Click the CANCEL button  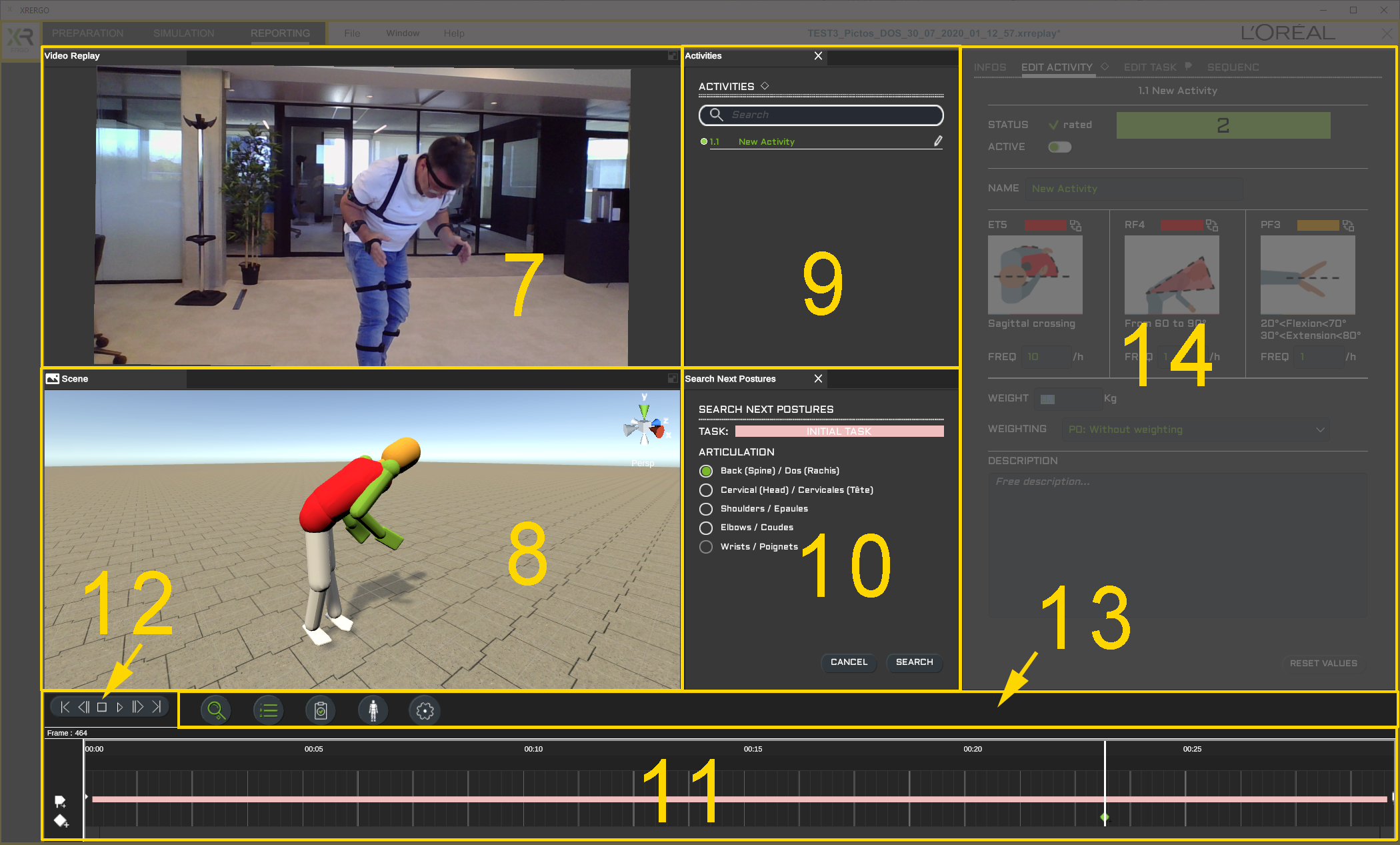(849, 662)
